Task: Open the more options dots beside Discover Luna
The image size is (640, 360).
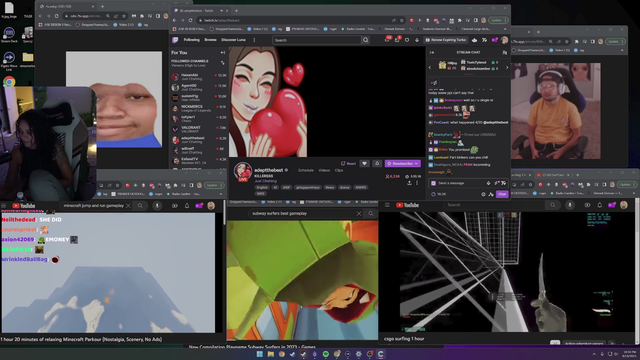Action: click(254, 40)
